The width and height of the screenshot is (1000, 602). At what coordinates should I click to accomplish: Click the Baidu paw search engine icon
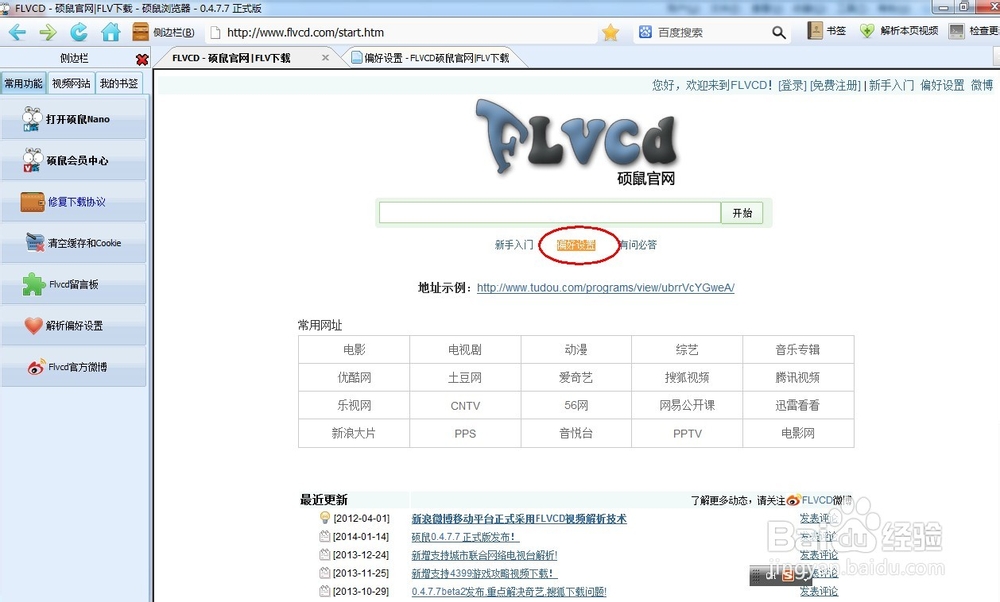coord(645,32)
